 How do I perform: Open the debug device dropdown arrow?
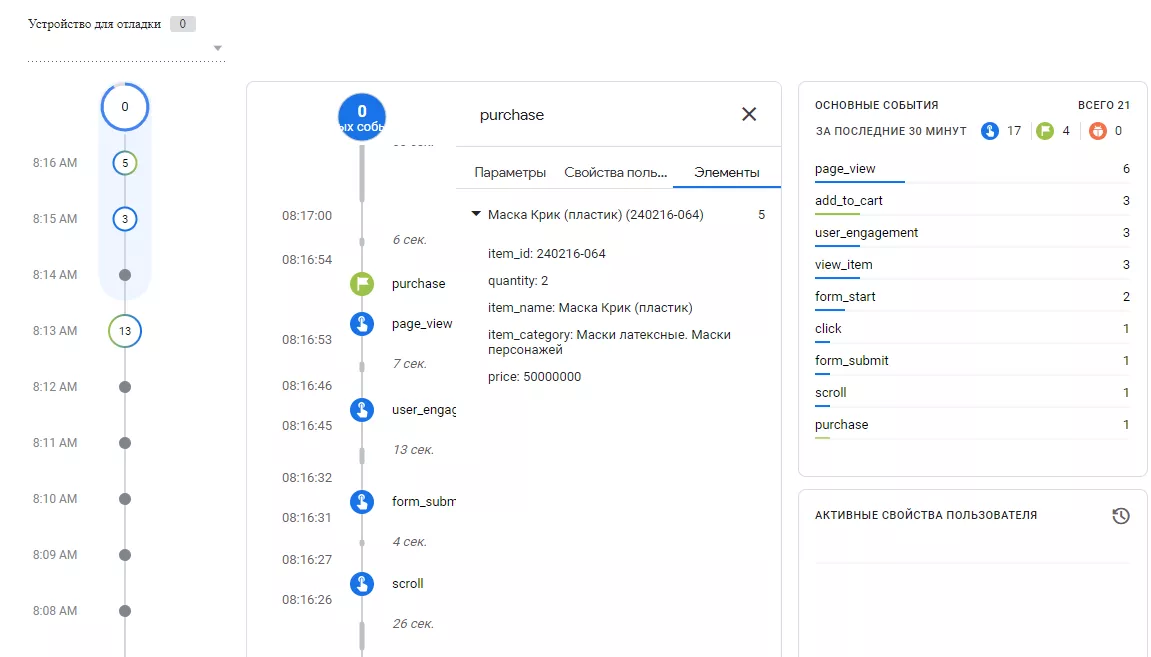click(217, 48)
